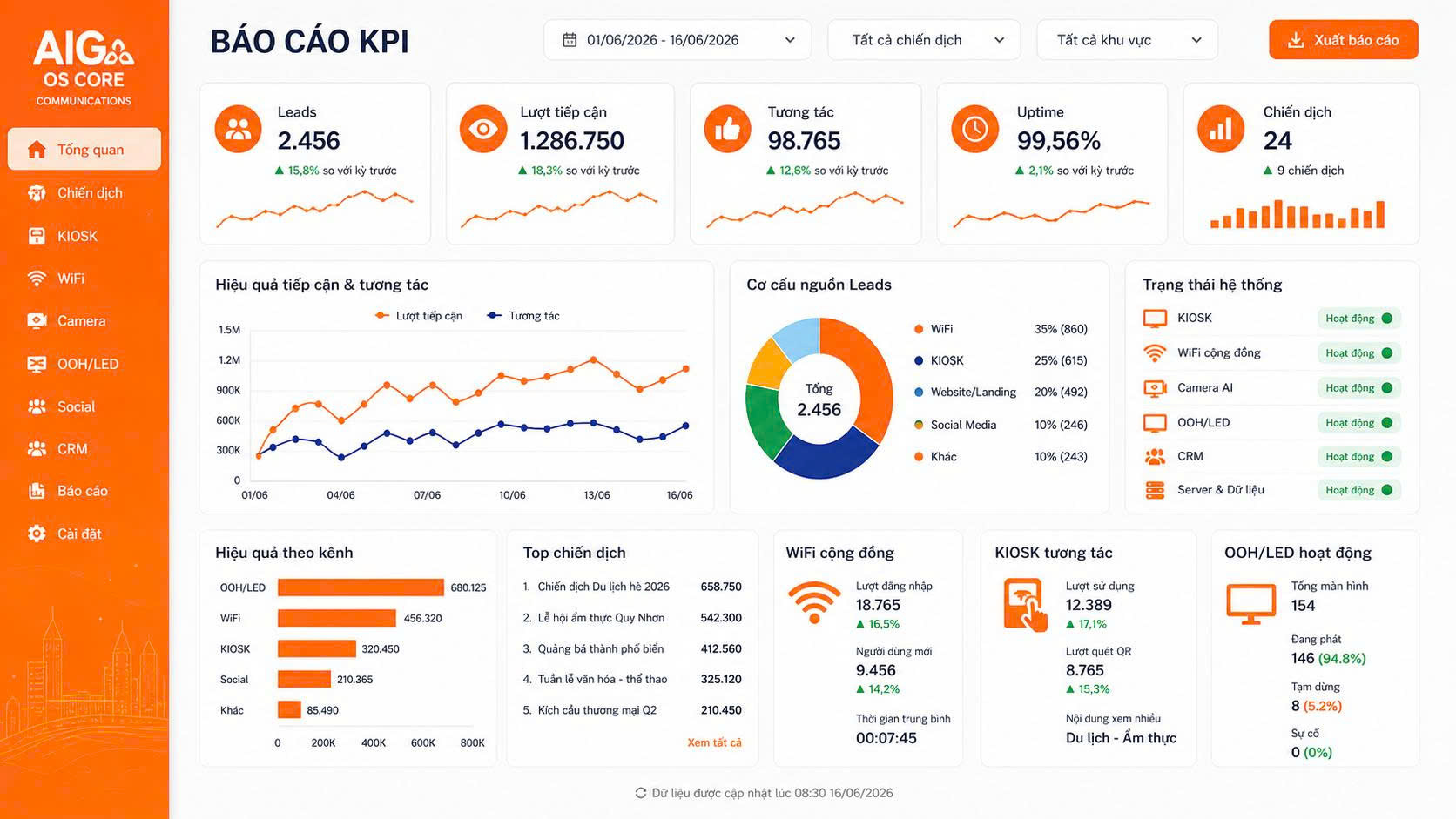Click the clock icon on Uptime card
The image size is (1456, 819).
974,129
